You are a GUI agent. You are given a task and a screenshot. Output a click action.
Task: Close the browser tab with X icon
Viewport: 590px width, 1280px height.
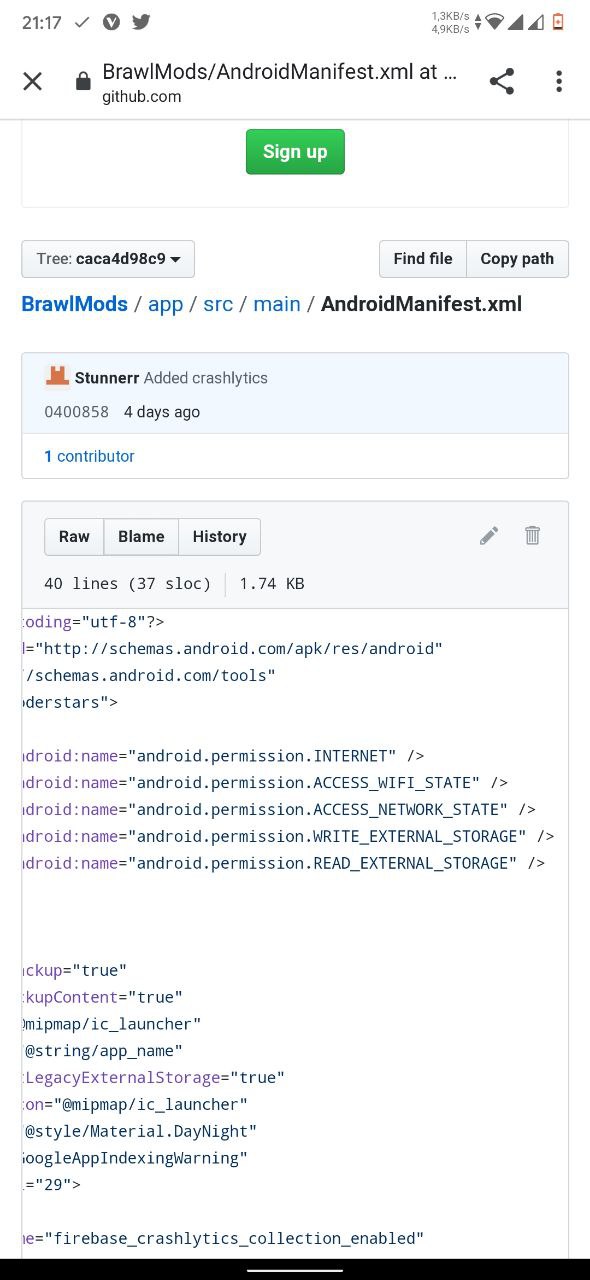coord(32,82)
